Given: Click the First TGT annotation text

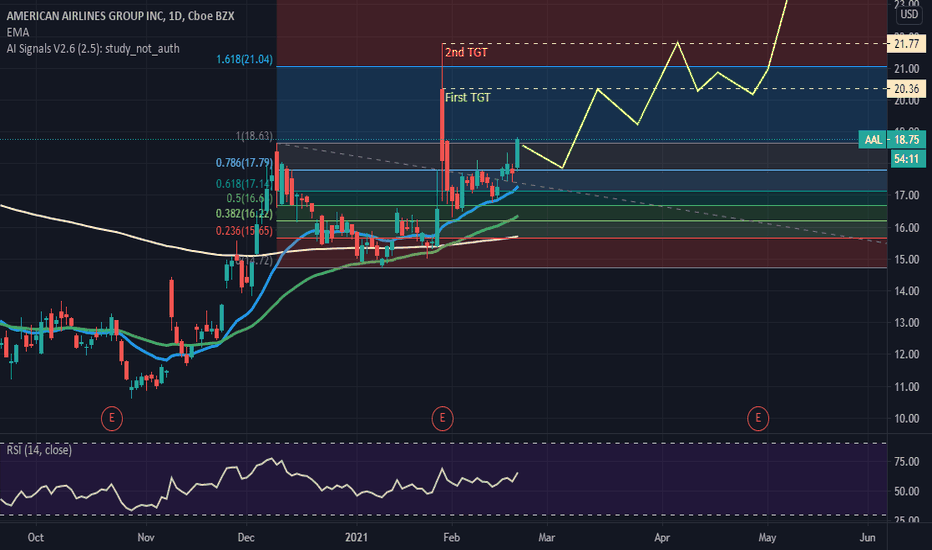Looking at the screenshot, I should 468,98.
